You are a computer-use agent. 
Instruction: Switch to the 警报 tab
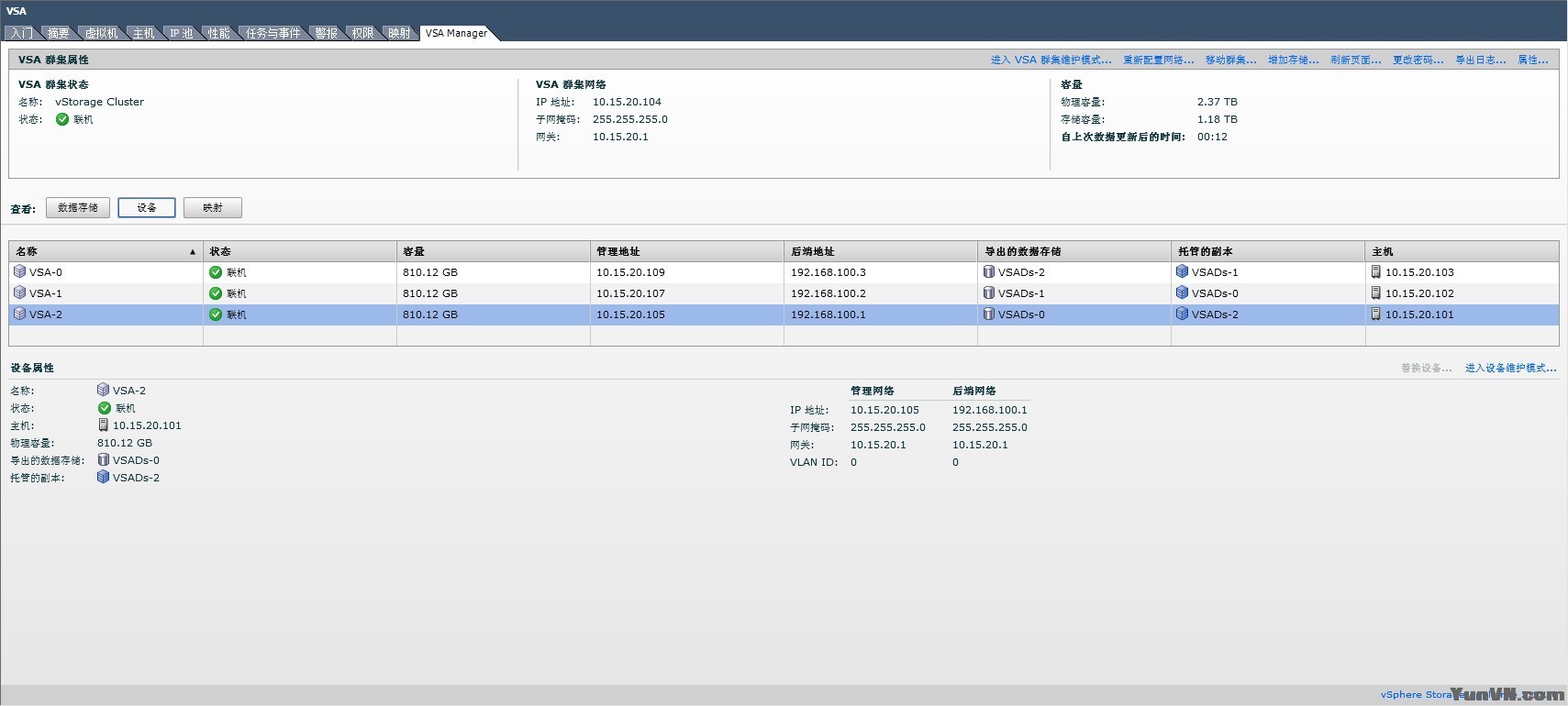(x=327, y=33)
